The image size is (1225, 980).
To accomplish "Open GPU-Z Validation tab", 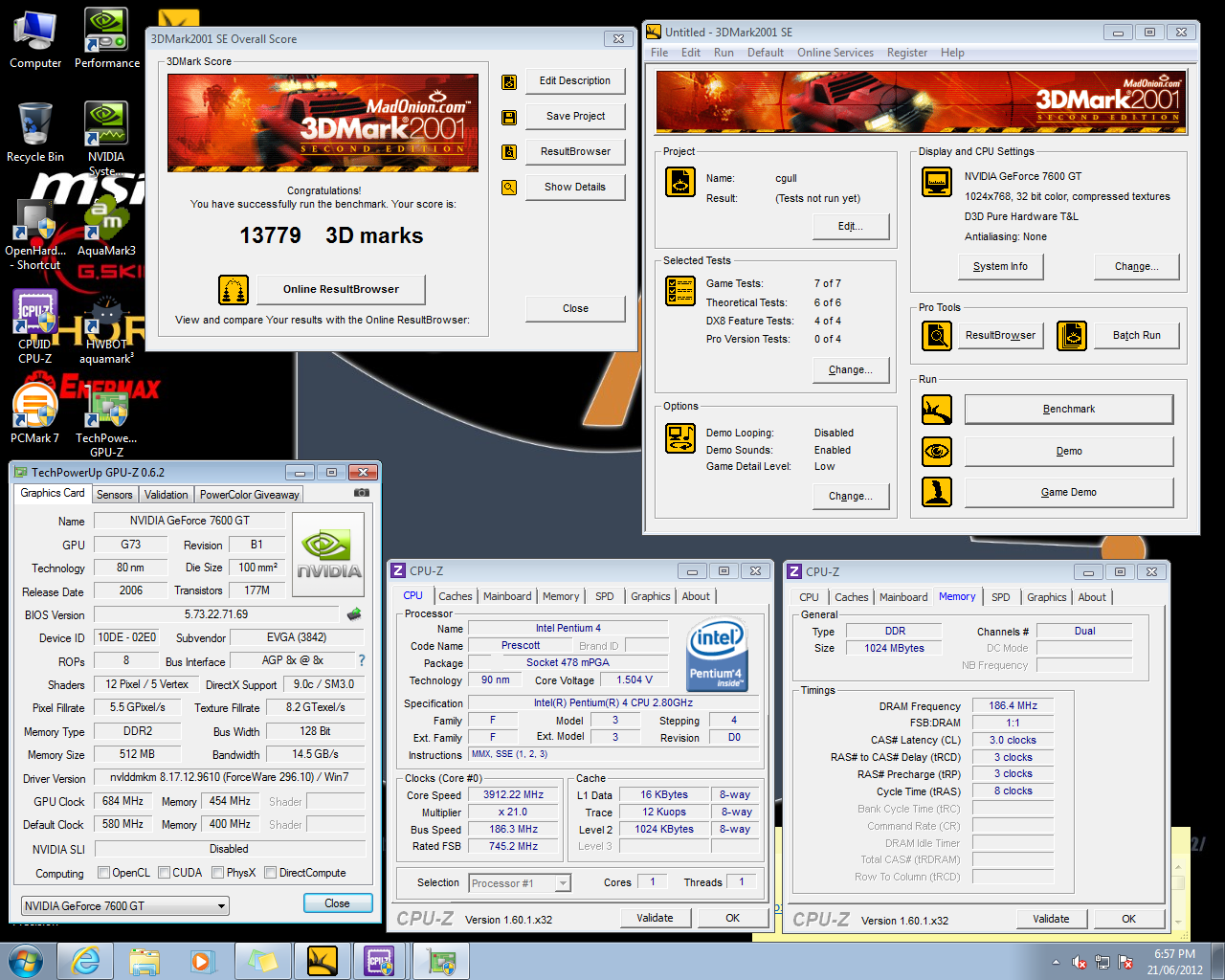I will [x=167, y=495].
